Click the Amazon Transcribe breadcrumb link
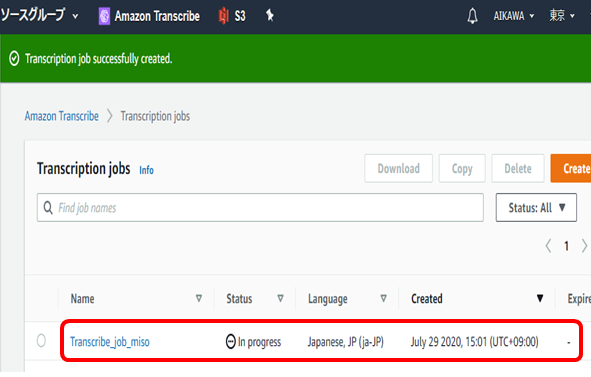The image size is (591, 377). point(62,116)
